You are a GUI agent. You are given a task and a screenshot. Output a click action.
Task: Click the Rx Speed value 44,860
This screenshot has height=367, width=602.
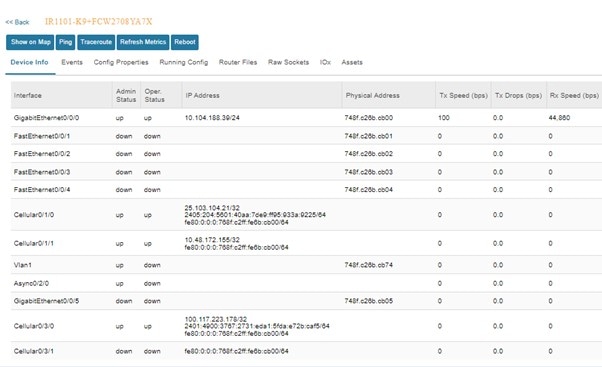click(x=559, y=118)
